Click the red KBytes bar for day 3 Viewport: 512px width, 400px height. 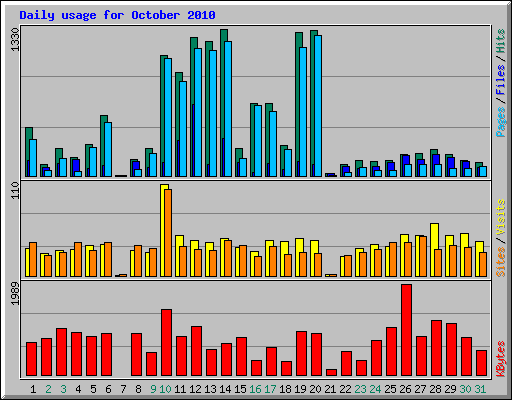(61, 352)
